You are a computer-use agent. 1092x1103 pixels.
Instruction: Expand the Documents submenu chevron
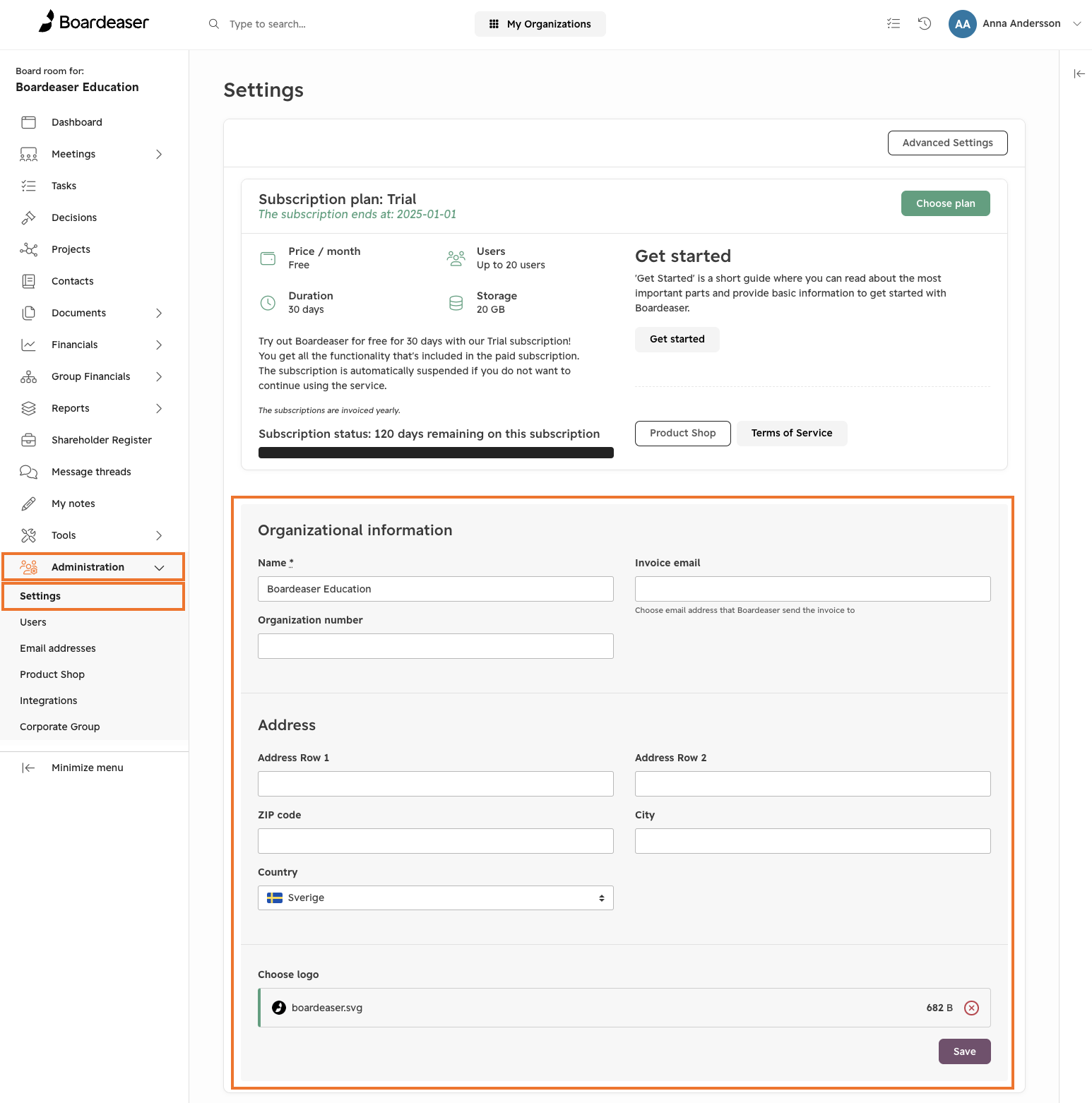click(x=159, y=313)
